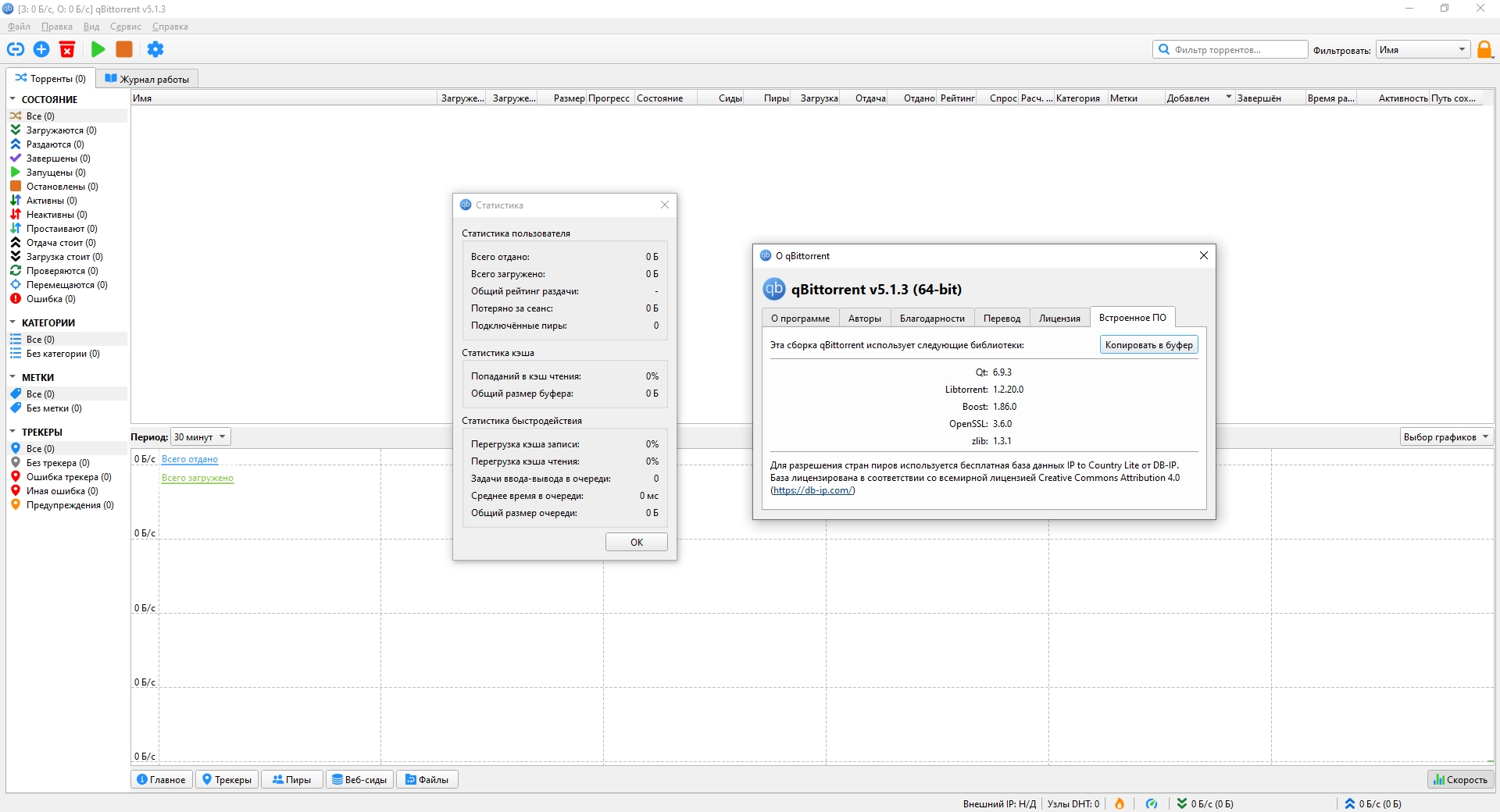
Task: Click the red delete torrent icon
Action: click(x=67, y=49)
